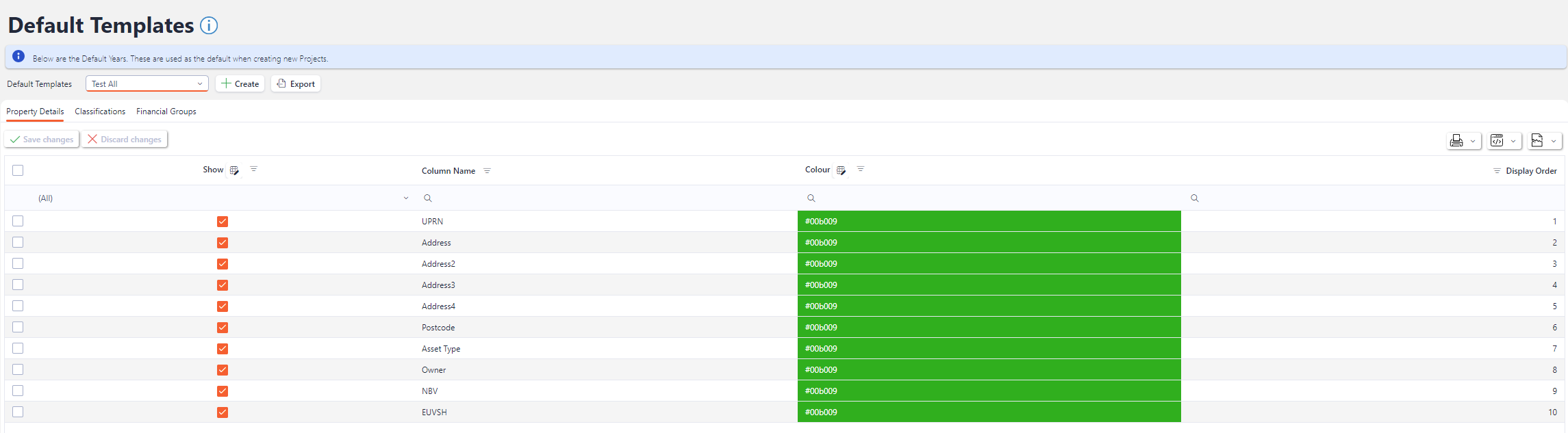The width and height of the screenshot is (1568, 433).
Task: Click the bulk edit icon next to Colour
Action: pos(841,170)
